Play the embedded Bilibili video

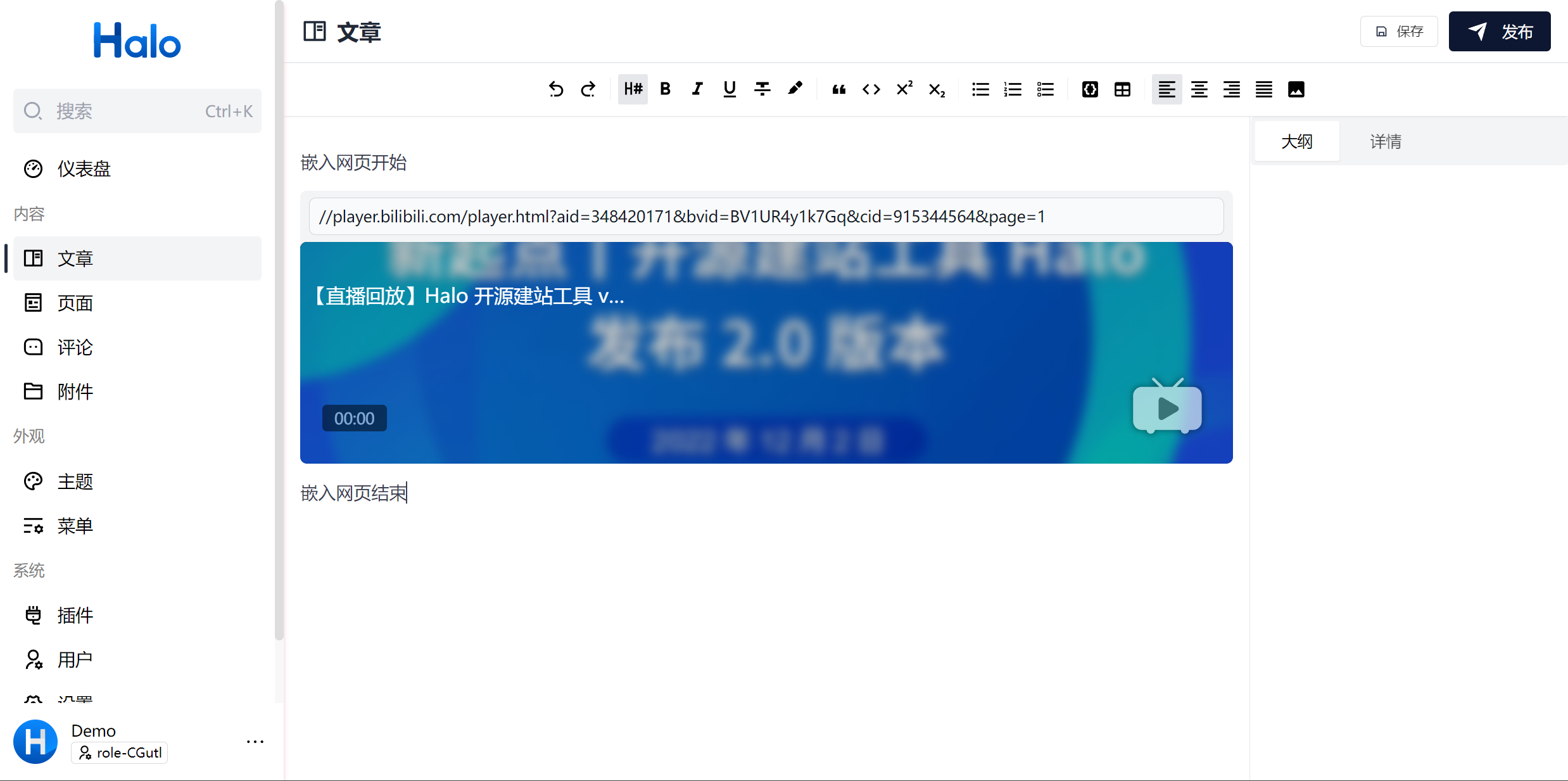coord(1166,408)
